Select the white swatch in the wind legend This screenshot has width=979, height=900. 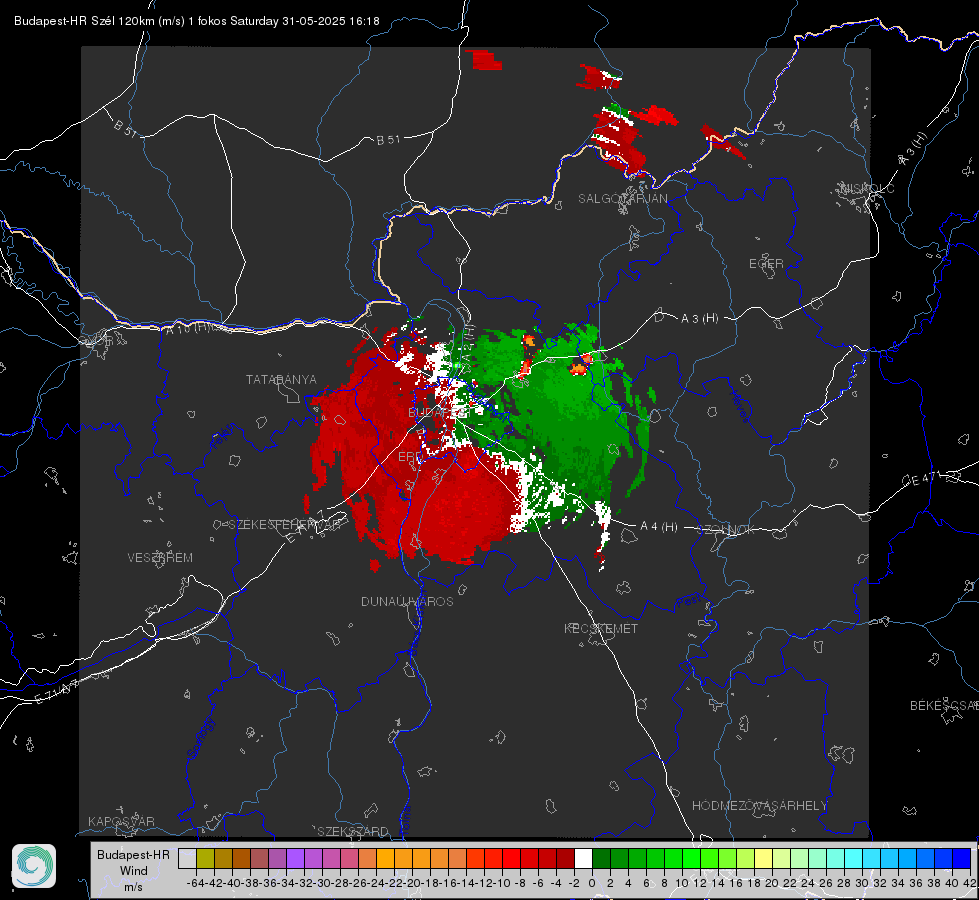point(583,858)
